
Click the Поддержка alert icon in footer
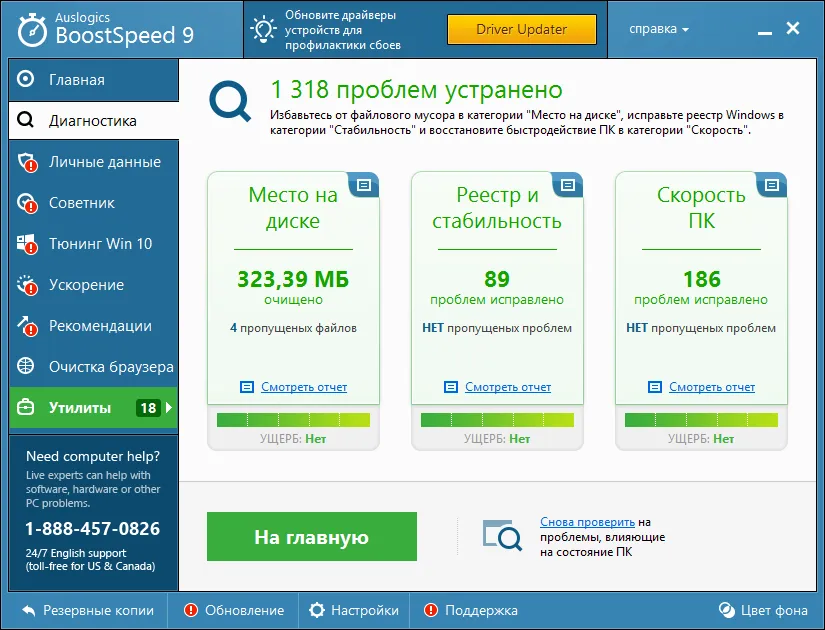click(431, 610)
